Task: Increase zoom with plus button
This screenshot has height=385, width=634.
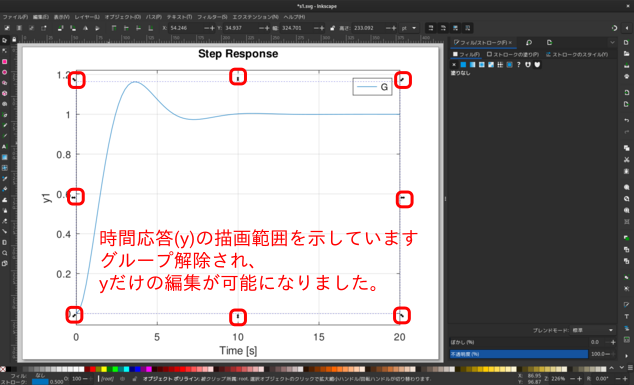Action: coord(579,379)
